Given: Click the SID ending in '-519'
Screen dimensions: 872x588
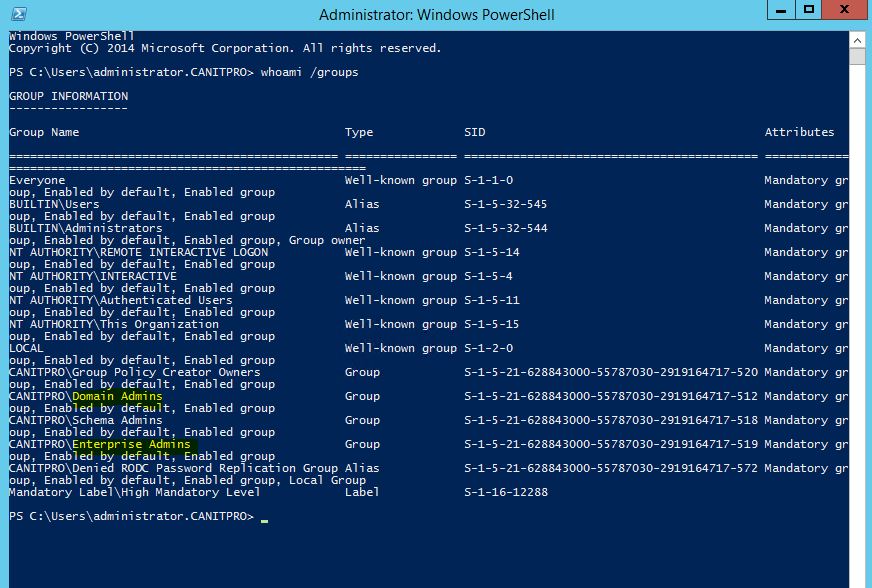Looking at the screenshot, I should click(x=611, y=444).
